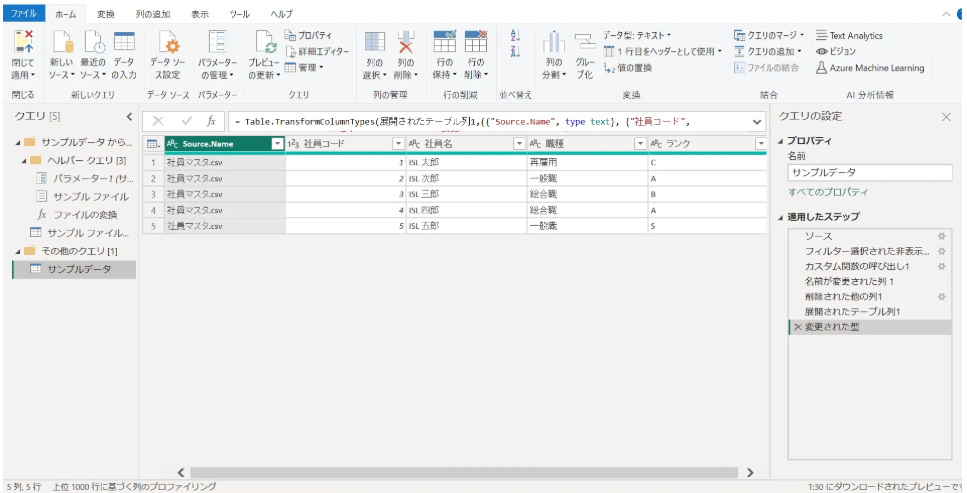The height and width of the screenshot is (493, 967).
Task: Select the ファイルの変換 function query
Action: [x=77, y=215]
